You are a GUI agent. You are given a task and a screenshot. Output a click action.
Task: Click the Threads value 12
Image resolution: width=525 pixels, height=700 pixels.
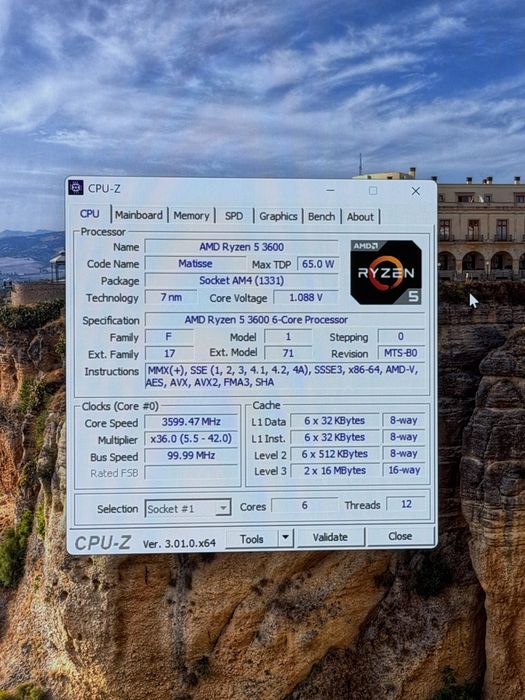point(406,504)
